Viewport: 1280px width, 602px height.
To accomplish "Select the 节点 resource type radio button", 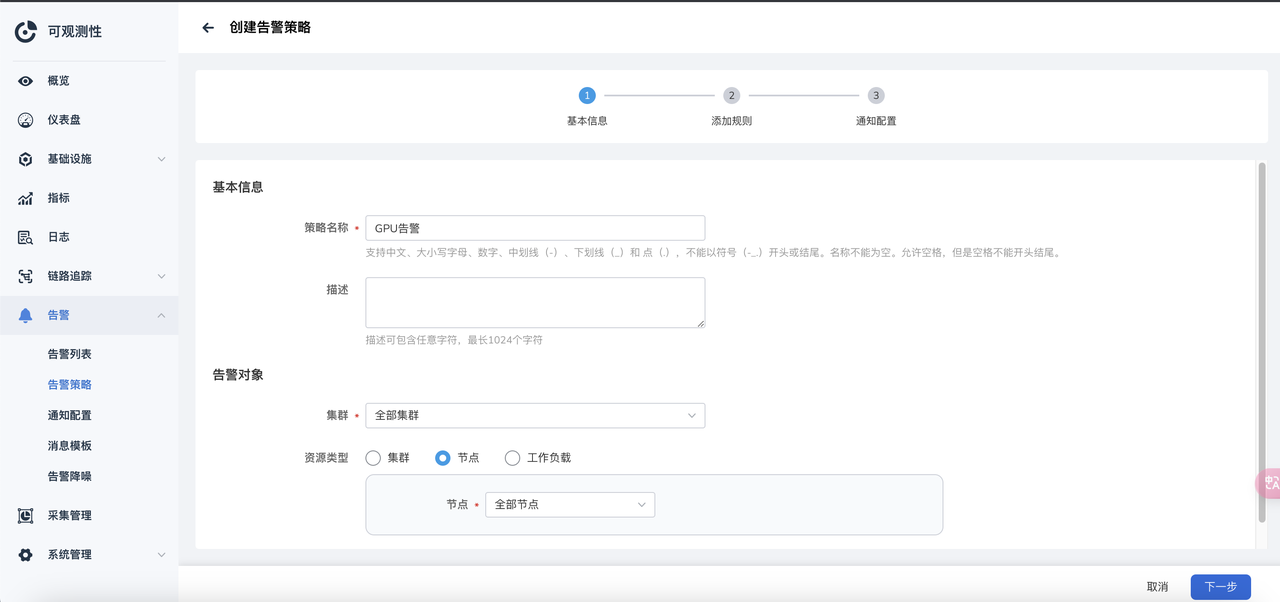I will pyautogui.click(x=442, y=457).
